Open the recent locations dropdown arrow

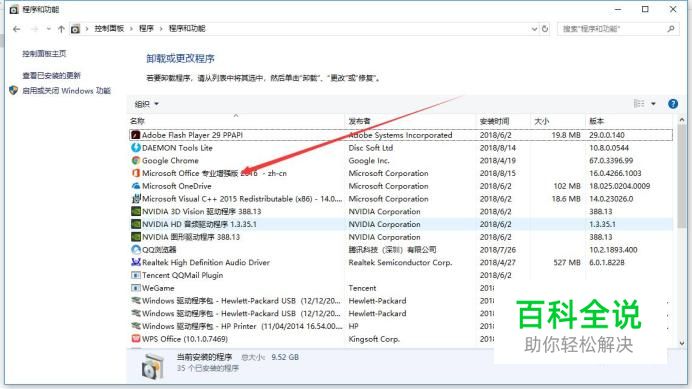(x=48, y=29)
